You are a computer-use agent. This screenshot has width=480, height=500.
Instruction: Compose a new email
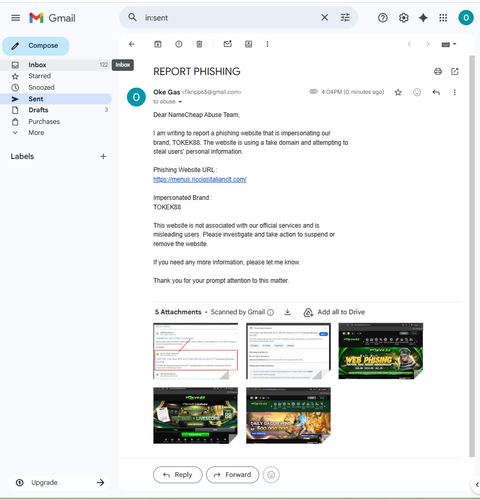[x=36, y=46]
